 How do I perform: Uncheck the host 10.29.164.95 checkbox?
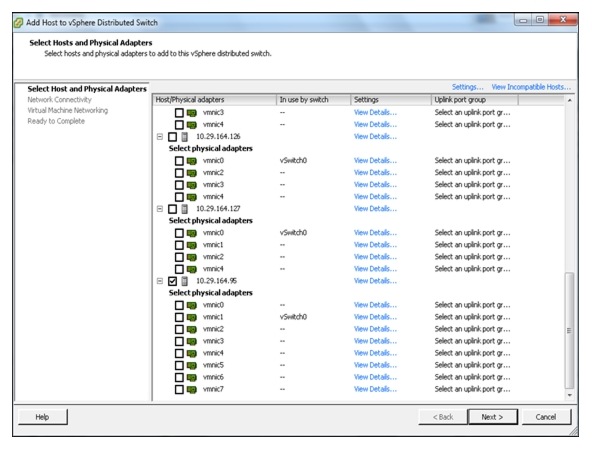tap(173, 281)
